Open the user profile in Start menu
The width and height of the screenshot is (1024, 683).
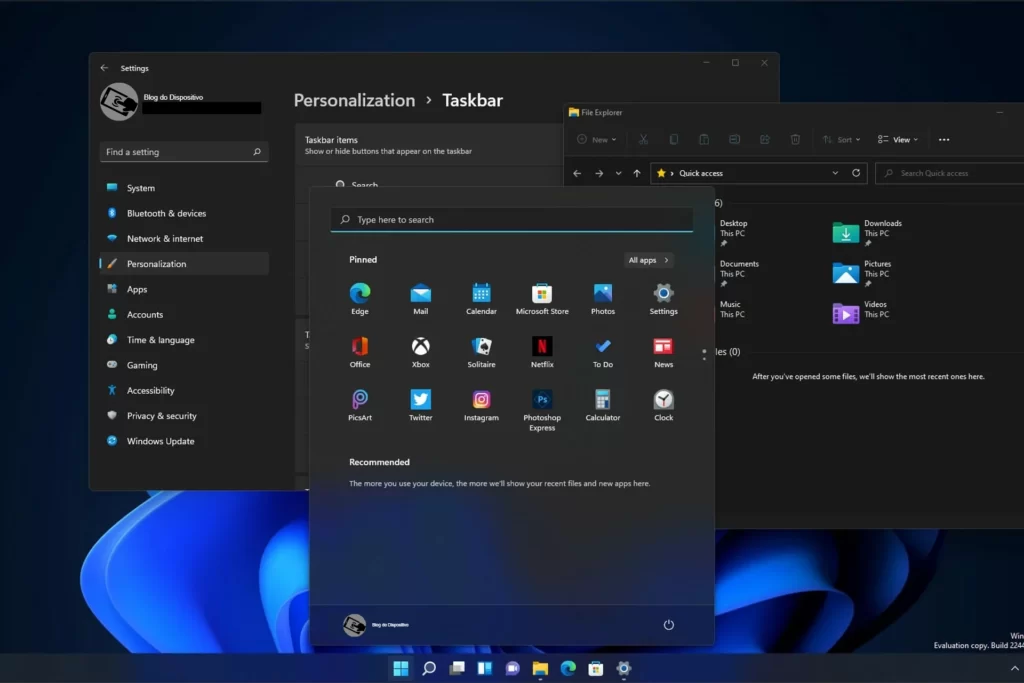coord(376,625)
